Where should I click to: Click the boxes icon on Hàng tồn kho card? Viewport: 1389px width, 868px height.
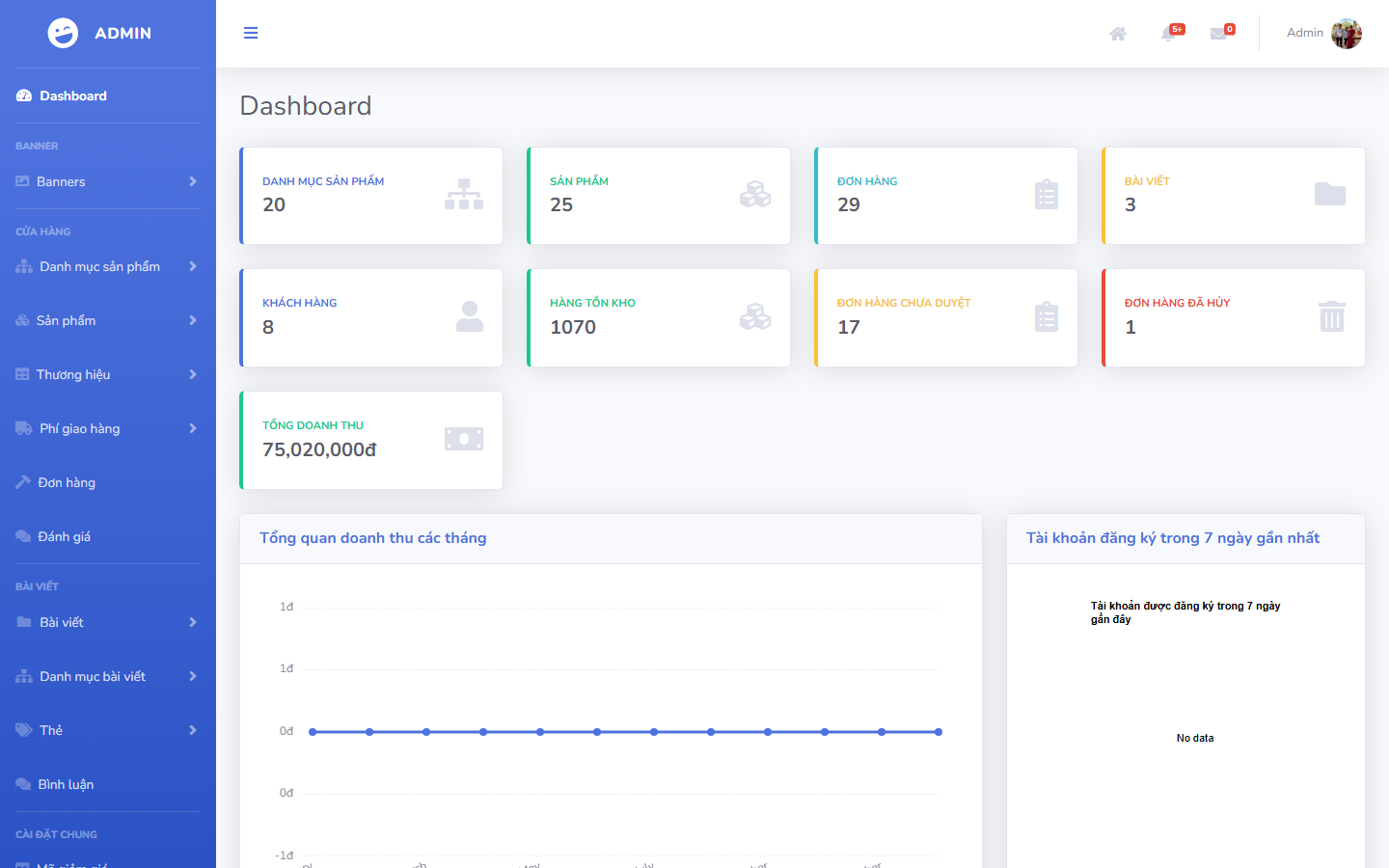click(x=755, y=316)
